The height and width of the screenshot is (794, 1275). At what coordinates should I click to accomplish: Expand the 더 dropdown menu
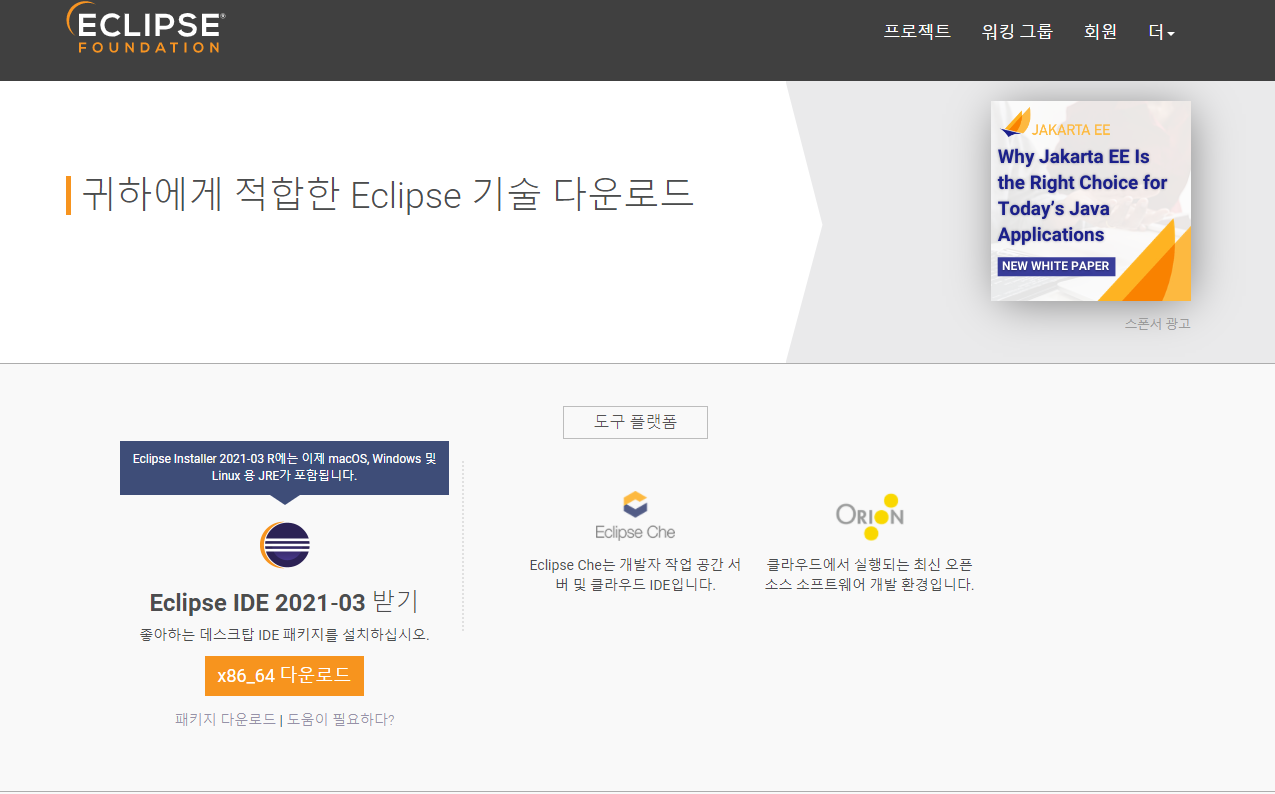[x=1161, y=32]
